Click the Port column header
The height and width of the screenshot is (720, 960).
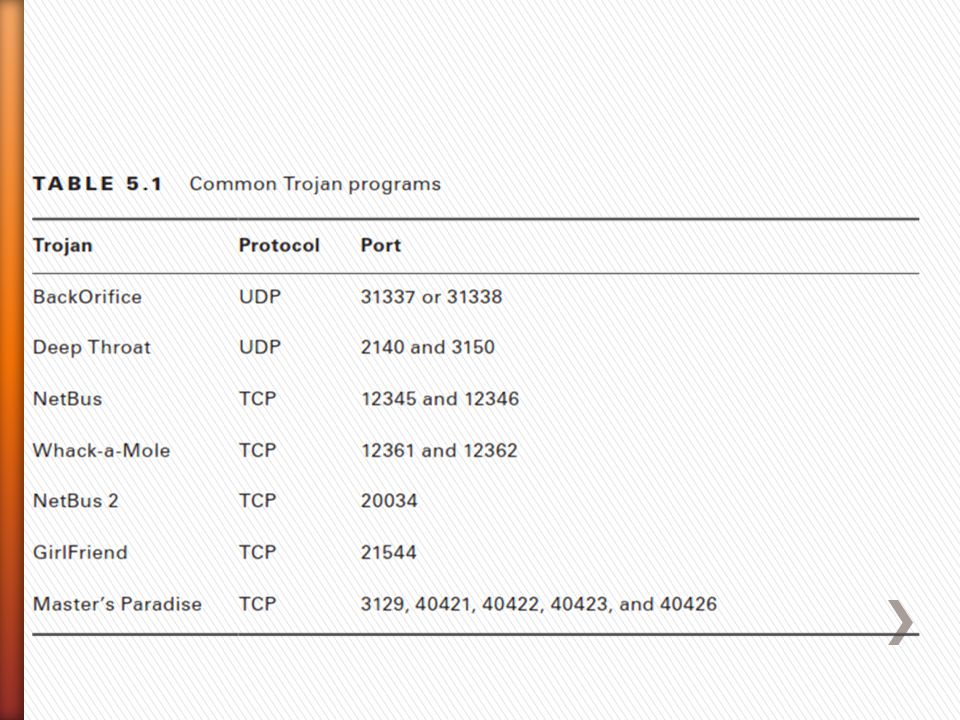(381, 246)
